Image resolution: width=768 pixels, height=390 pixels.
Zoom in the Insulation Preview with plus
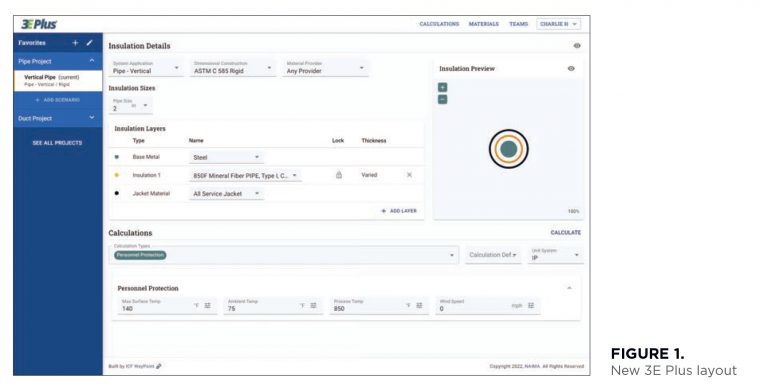pyautogui.click(x=442, y=88)
